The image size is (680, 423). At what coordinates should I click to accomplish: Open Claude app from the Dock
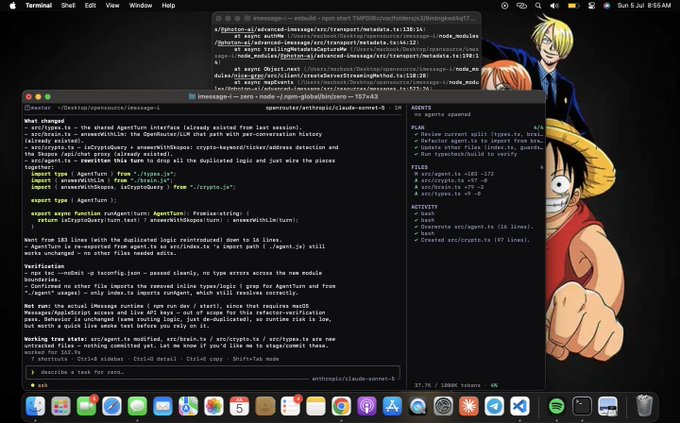click(x=469, y=406)
